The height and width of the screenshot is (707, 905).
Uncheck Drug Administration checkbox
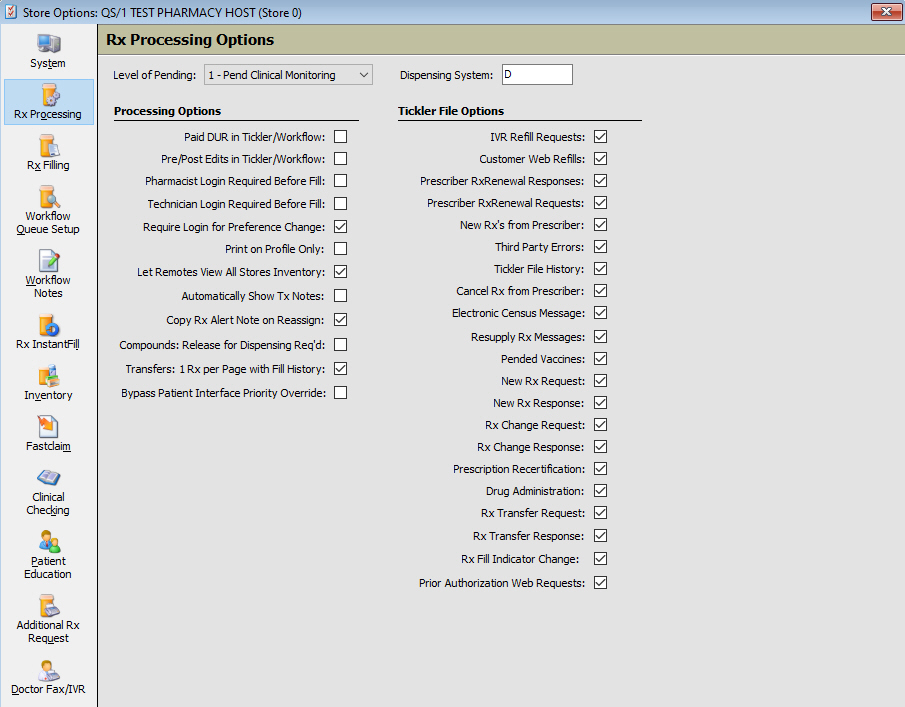pos(600,491)
